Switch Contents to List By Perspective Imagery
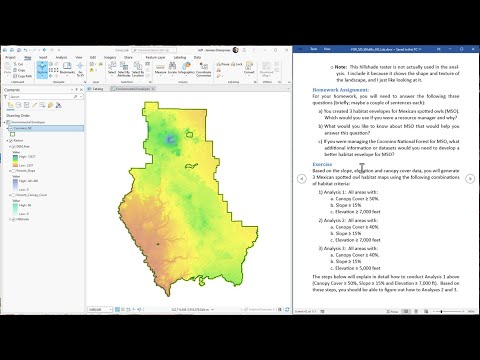Image resolution: width=480 pixels, height=360 pixels. [x=58, y=105]
